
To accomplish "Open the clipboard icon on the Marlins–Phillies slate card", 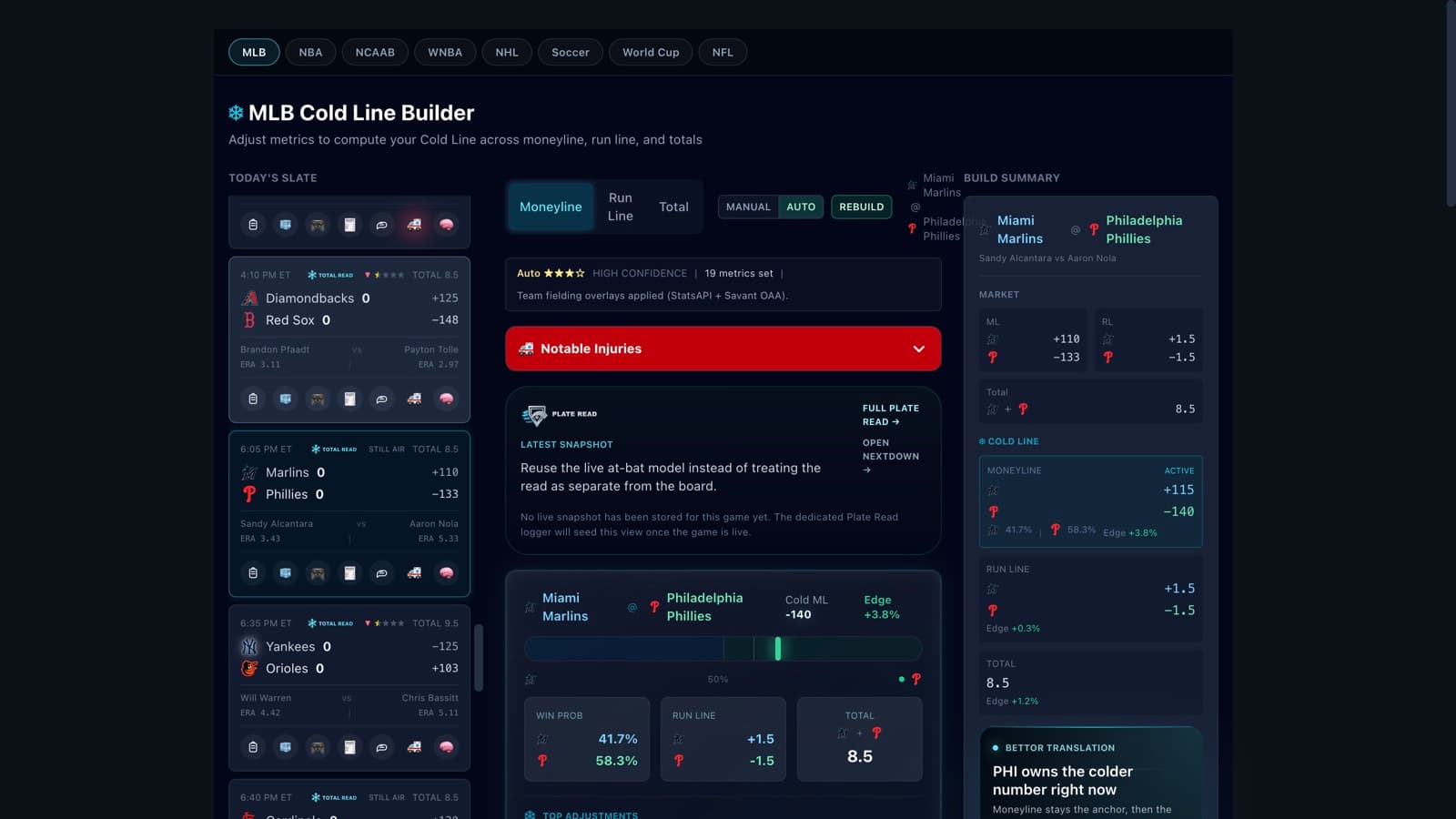I will (x=253, y=573).
